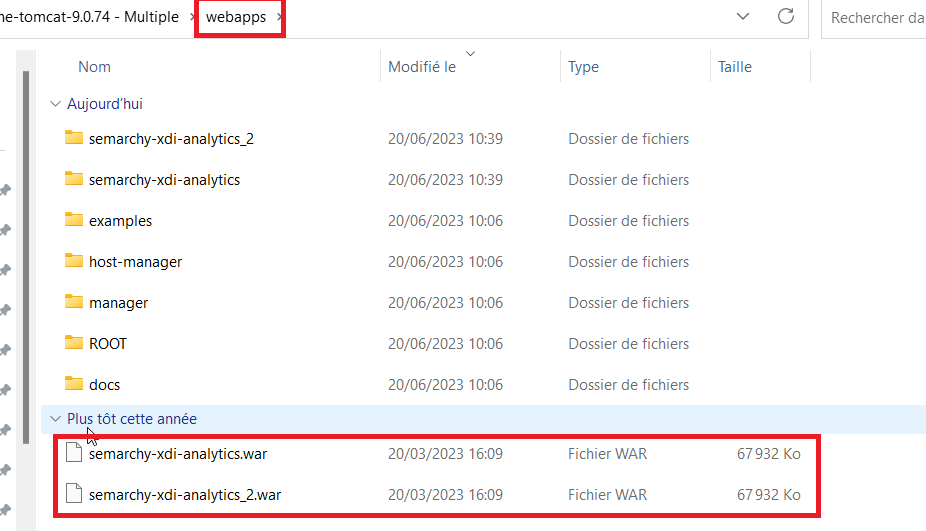This screenshot has height=531, width=926.
Task: Click the Fichier WAR type of semarchy-xdi-analytics_2.war
Action: (x=607, y=494)
